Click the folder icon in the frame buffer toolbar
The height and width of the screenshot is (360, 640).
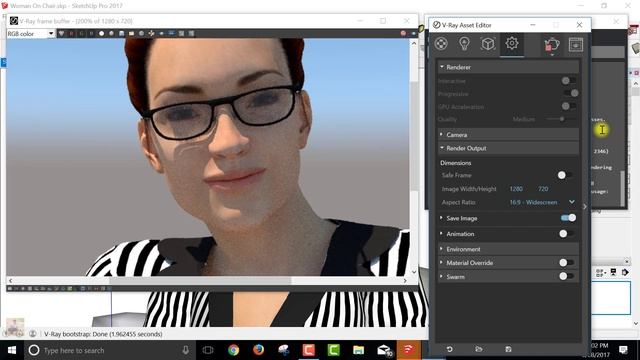pyautogui.click(x=131, y=33)
